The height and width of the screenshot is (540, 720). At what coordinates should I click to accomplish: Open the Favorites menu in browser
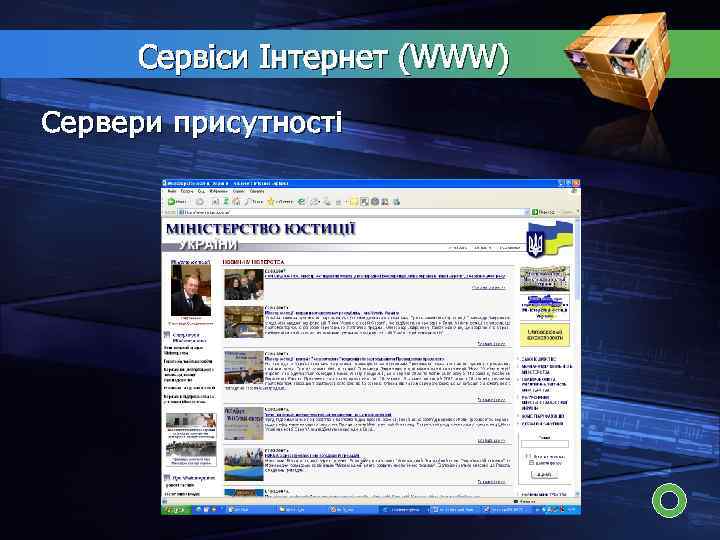pyautogui.click(x=218, y=191)
